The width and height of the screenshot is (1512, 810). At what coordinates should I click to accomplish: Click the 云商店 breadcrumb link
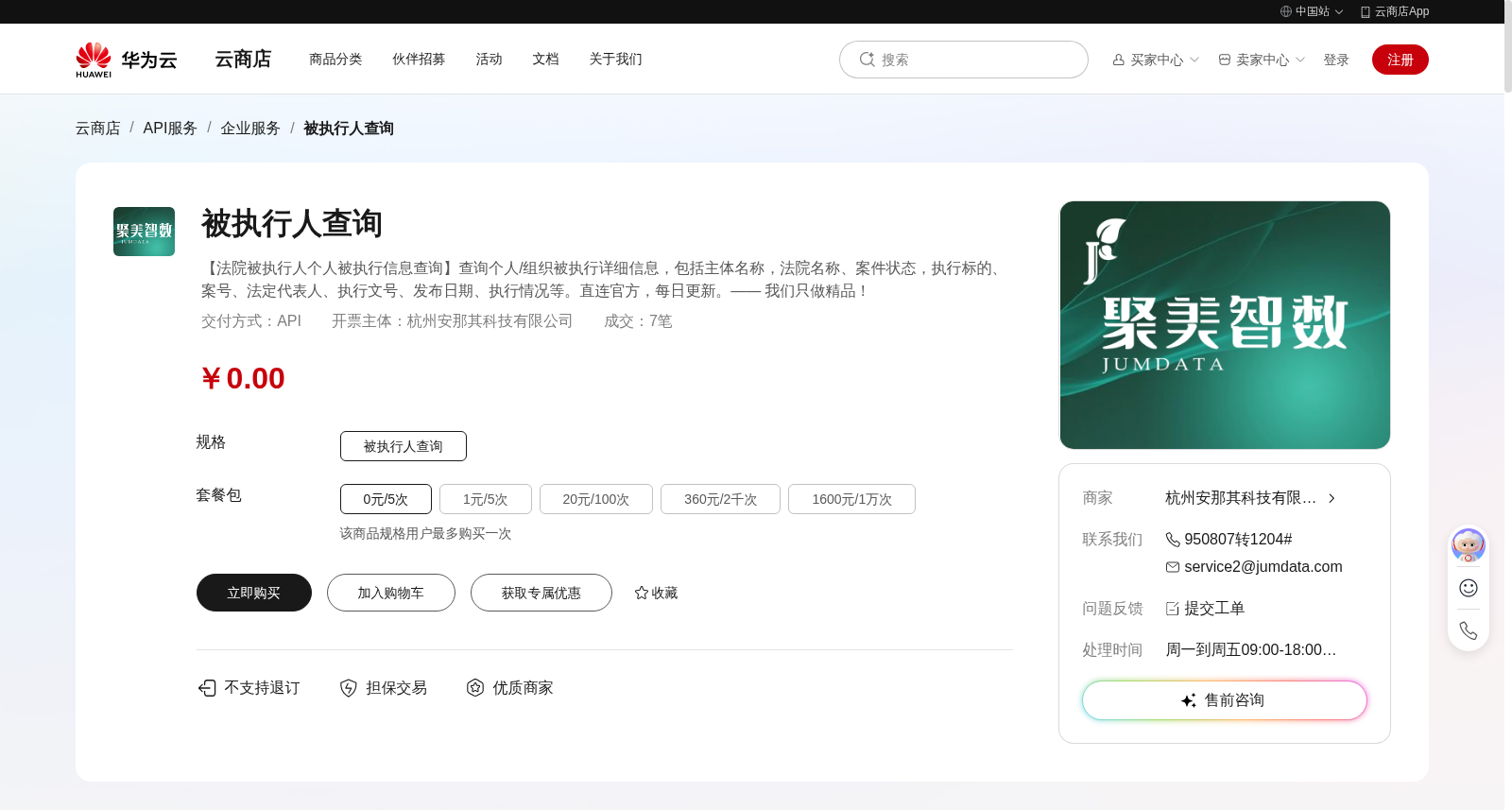[x=98, y=129]
